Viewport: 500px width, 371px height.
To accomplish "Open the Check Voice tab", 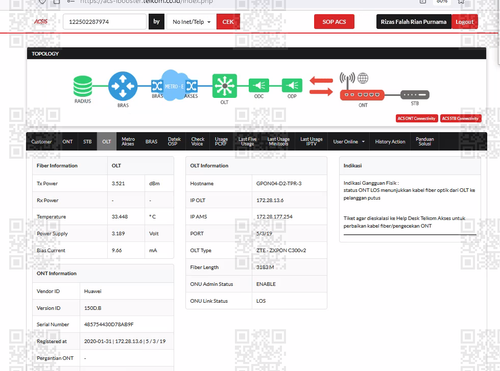I will click(x=197, y=142).
